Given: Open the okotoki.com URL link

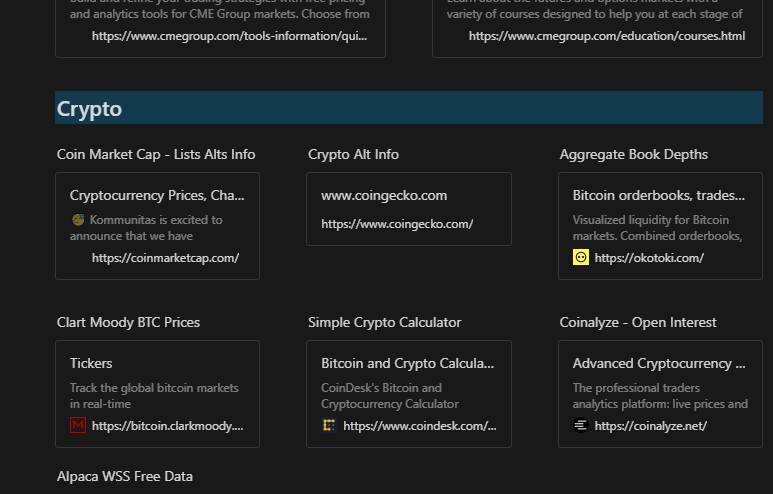Looking at the screenshot, I should click(x=649, y=258).
